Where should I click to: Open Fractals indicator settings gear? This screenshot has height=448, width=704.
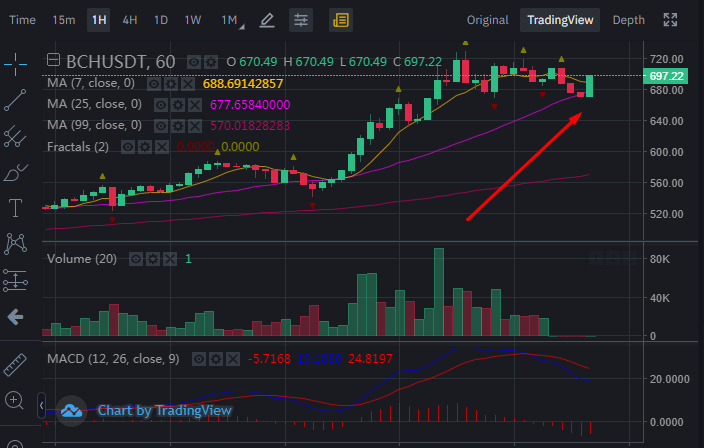click(x=145, y=147)
